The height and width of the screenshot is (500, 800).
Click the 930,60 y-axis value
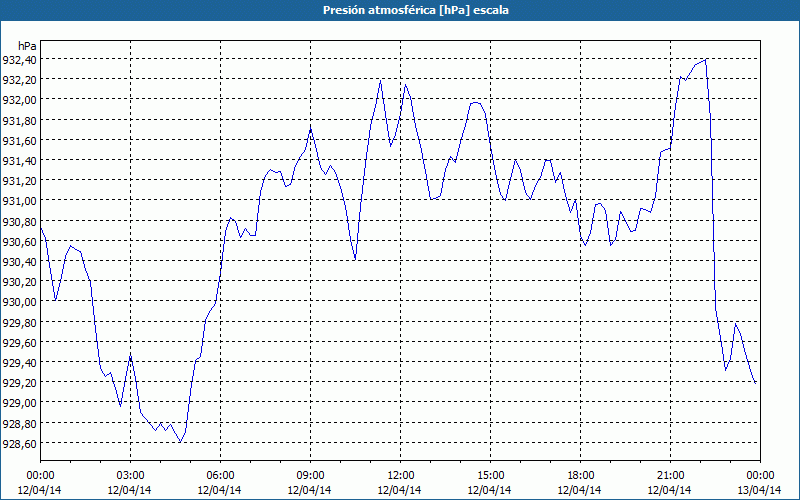pos(19,242)
